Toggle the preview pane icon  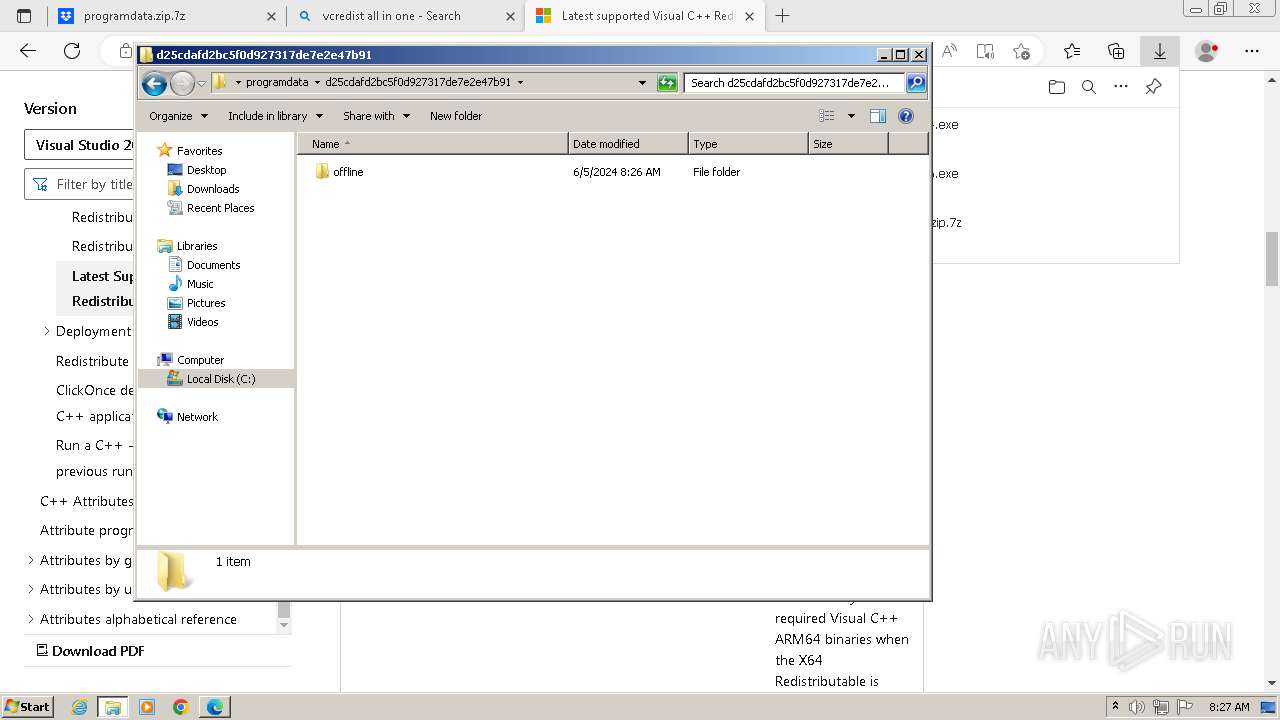(878, 116)
